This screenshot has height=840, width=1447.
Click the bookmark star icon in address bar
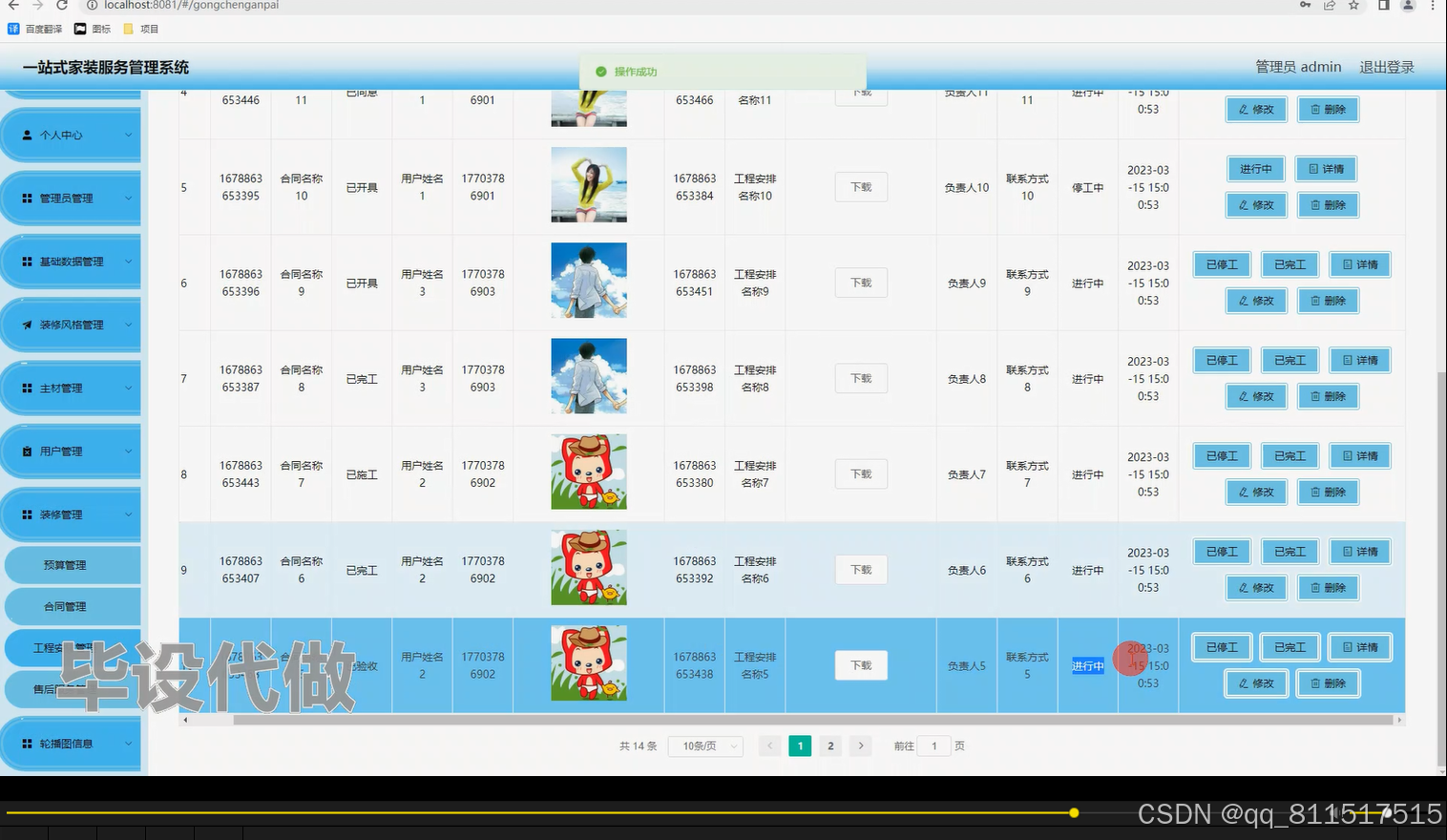pyautogui.click(x=1353, y=5)
